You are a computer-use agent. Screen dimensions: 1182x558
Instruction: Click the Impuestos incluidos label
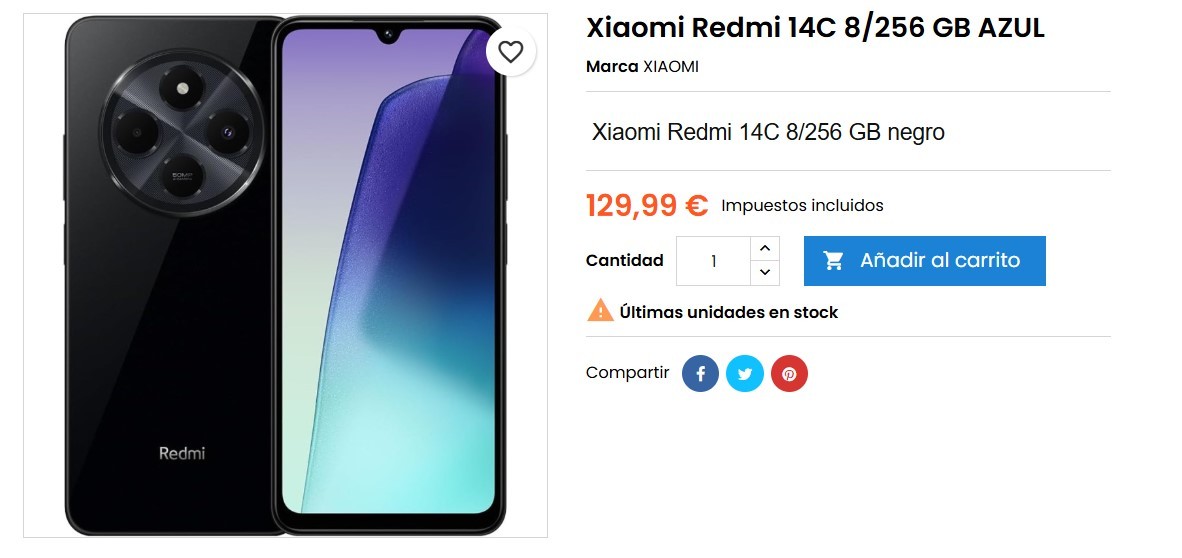point(802,205)
